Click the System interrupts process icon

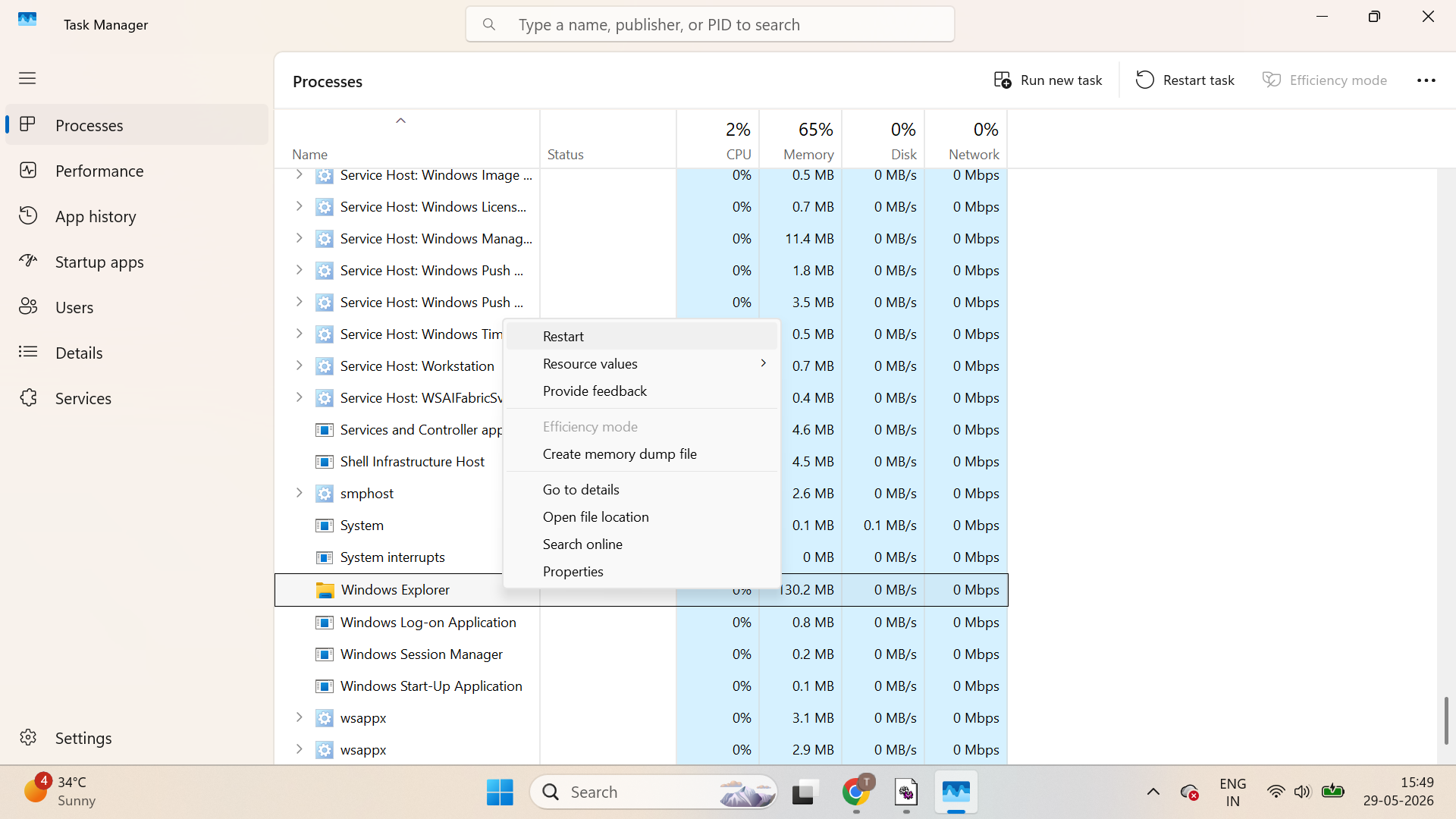coord(325,557)
